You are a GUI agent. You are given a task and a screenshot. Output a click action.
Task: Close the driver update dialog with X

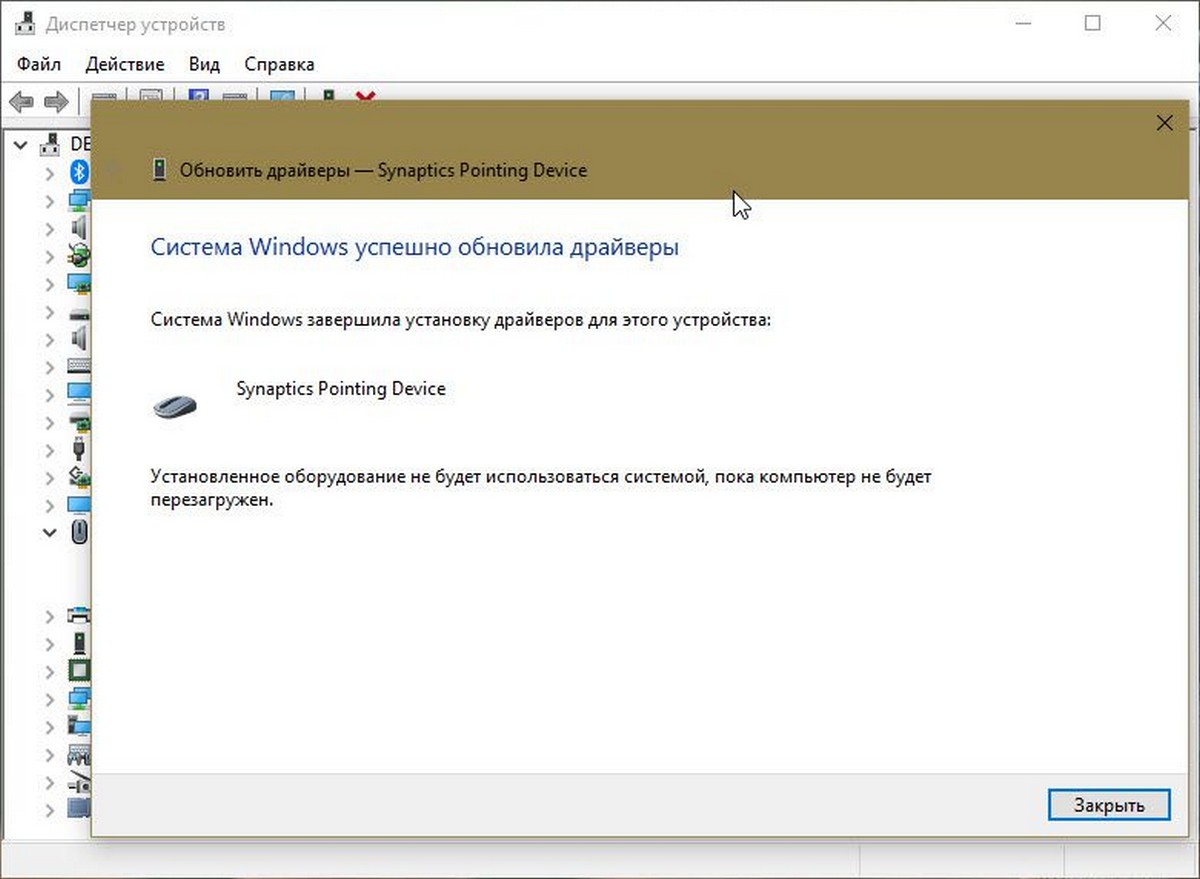pyautogui.click(x=1164, y=124)
